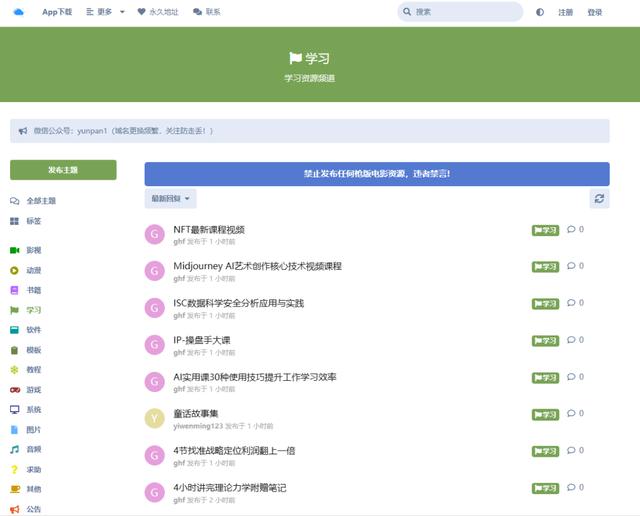The image size is (640, 516).
Task: Open topic Midjourney AI艺术创作核心技术视频课程
Action: [258, 266]
